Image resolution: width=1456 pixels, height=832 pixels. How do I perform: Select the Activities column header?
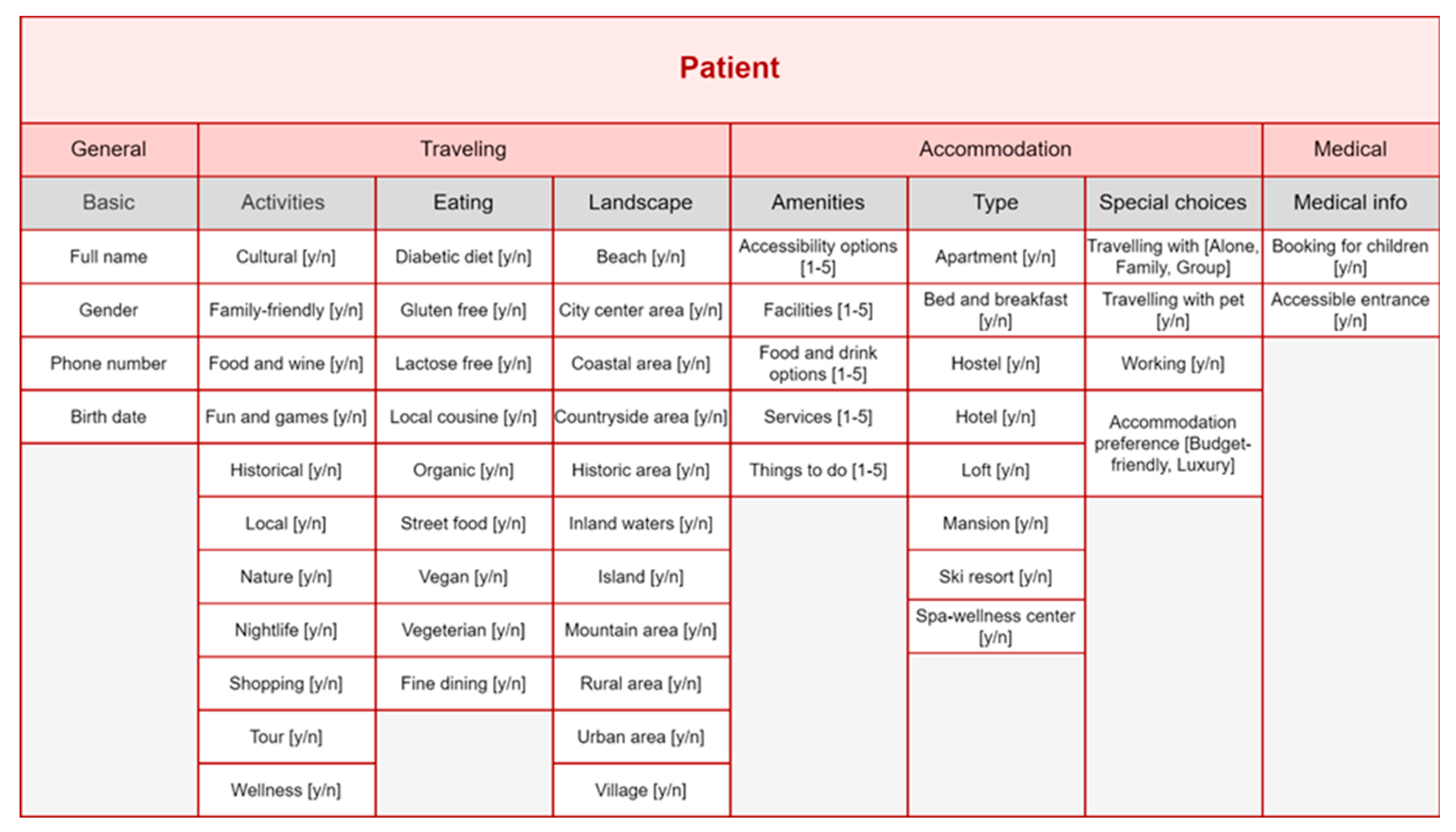[x=283, y=202]
